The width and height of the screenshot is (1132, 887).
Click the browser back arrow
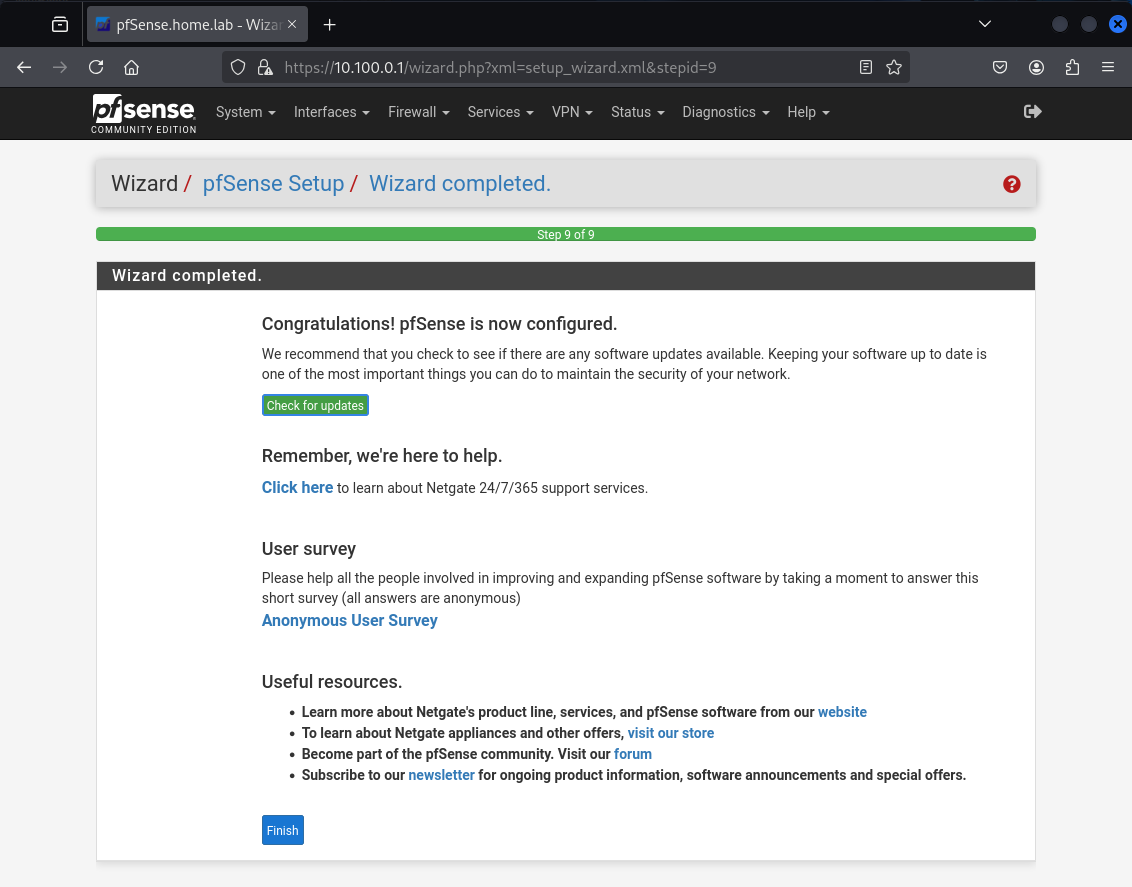point(24,67)
